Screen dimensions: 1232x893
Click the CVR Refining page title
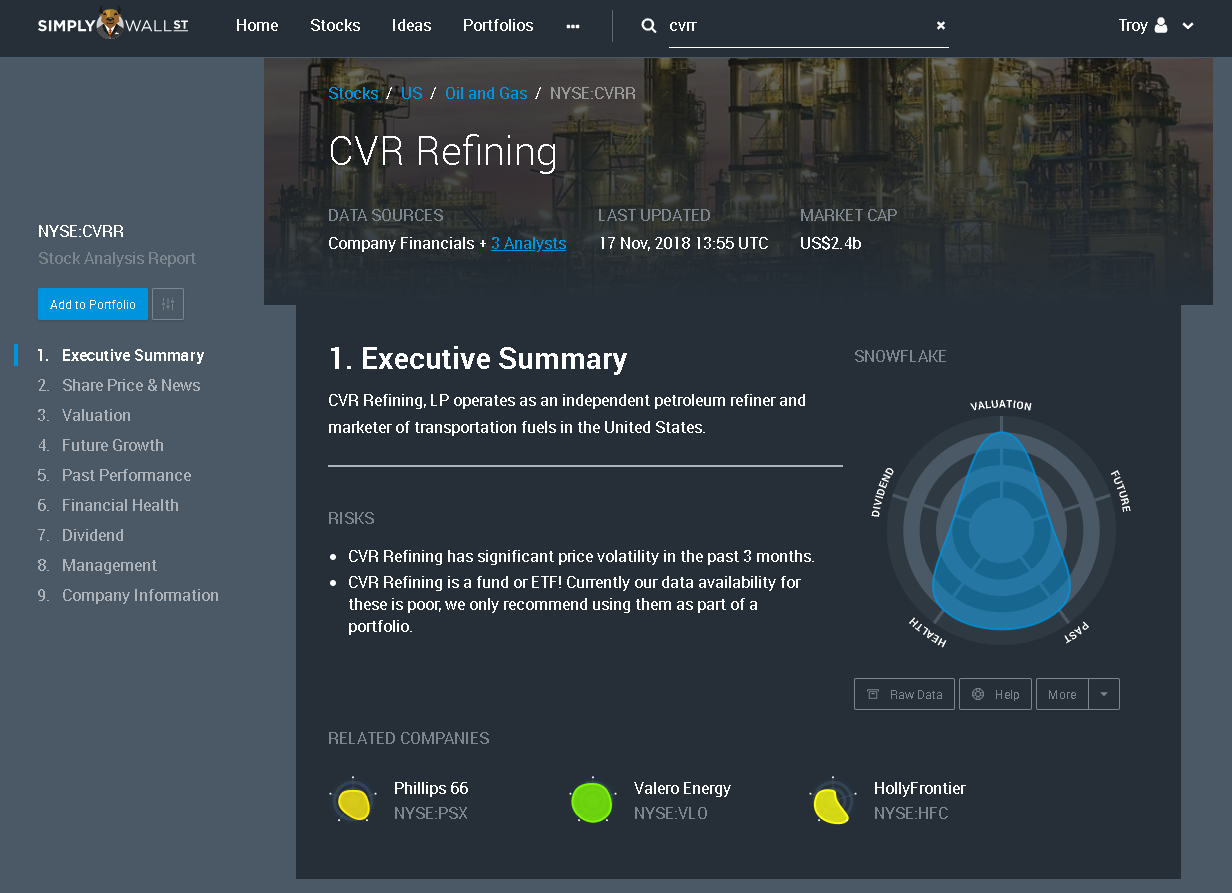(x=443, y=151)
